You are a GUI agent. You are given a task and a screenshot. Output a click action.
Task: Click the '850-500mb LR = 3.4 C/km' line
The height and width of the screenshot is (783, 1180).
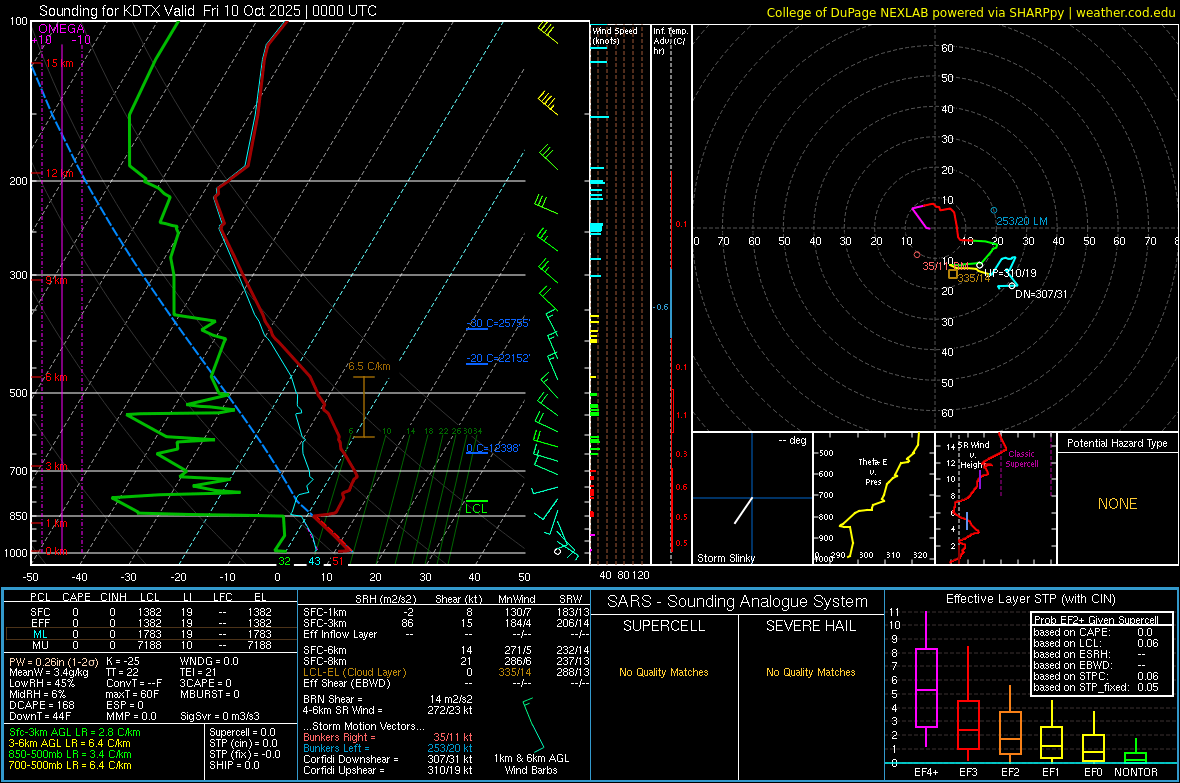pos(70,754)
